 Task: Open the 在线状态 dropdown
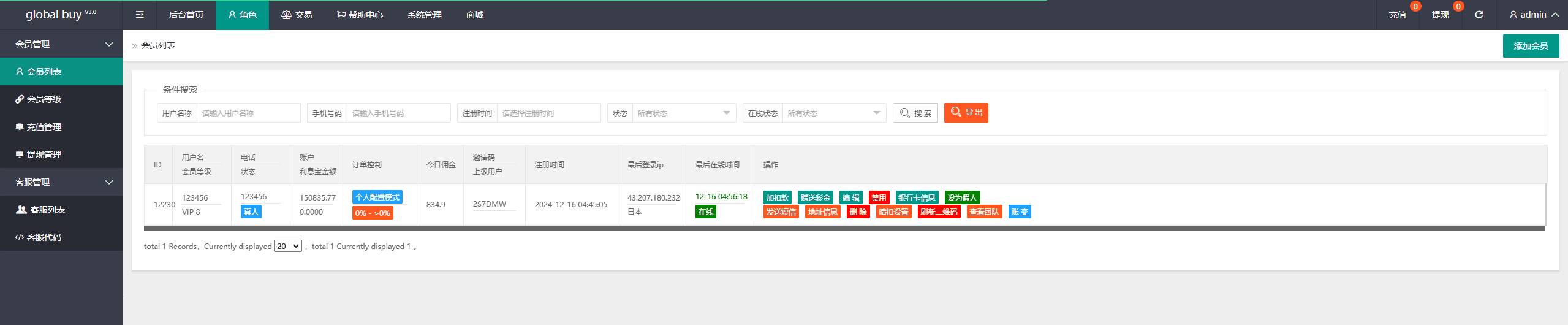(x=834, y=113)
